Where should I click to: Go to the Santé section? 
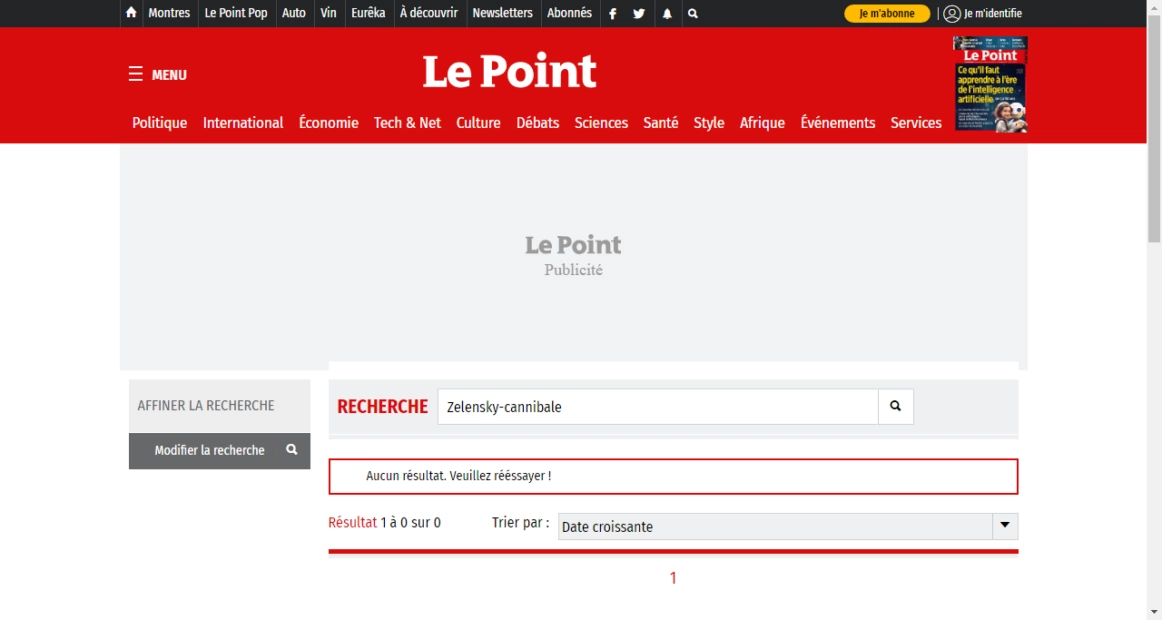click(x=660, y=123)
